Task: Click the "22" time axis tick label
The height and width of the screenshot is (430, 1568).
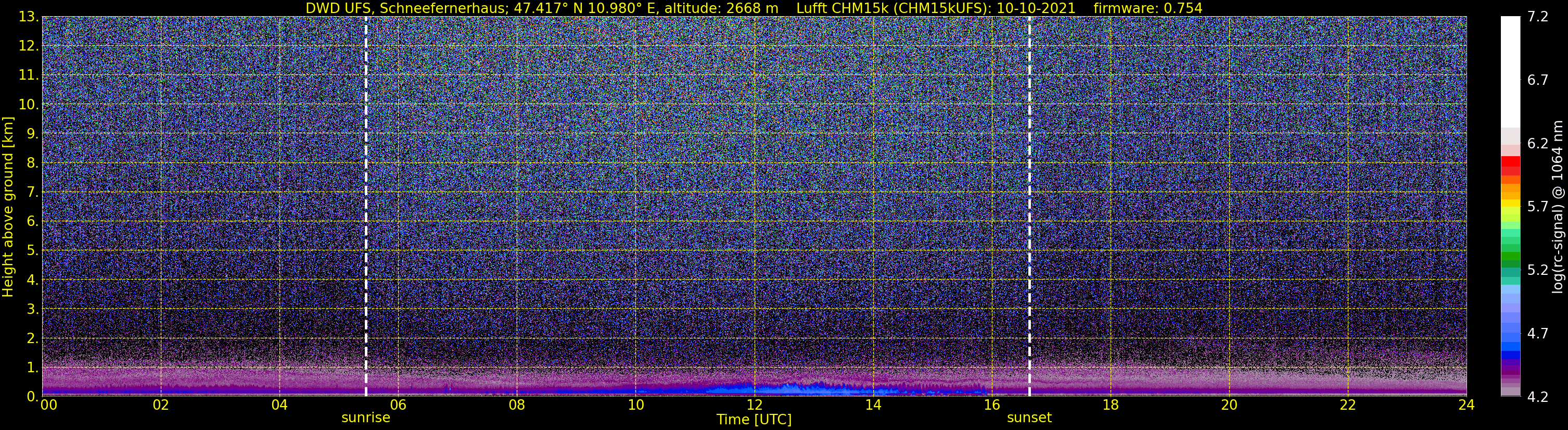Action: [1348, 405]
